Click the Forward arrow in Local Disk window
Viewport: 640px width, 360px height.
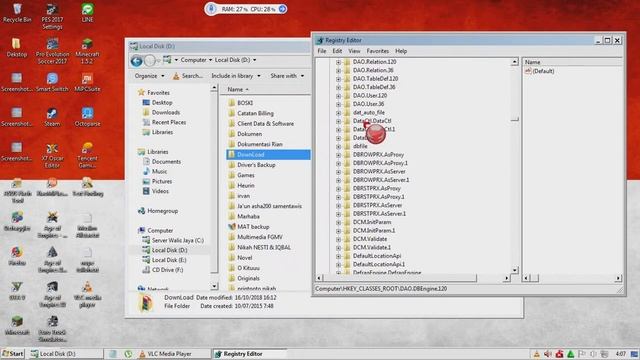tap(150, 61)
